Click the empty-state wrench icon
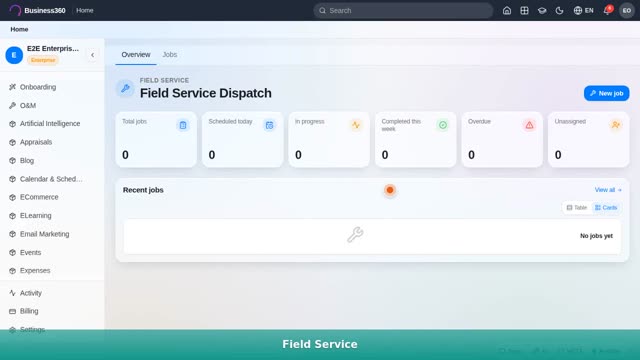The image size is (640, 360). [x=355, y=235]
